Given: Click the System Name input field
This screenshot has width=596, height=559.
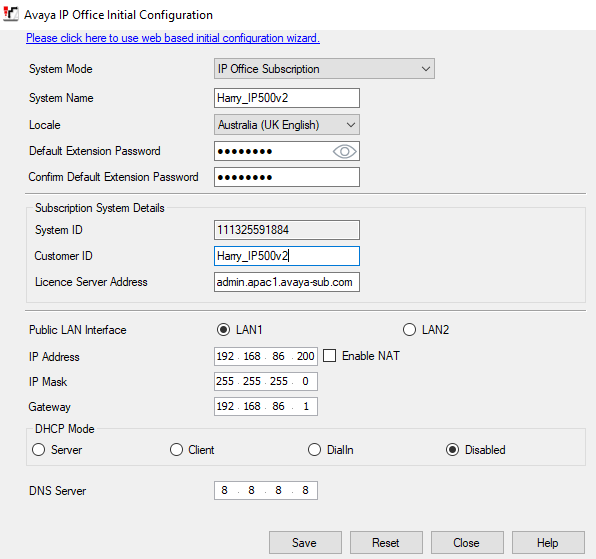Looking at the screenshot, I should [x=287, y=98].
